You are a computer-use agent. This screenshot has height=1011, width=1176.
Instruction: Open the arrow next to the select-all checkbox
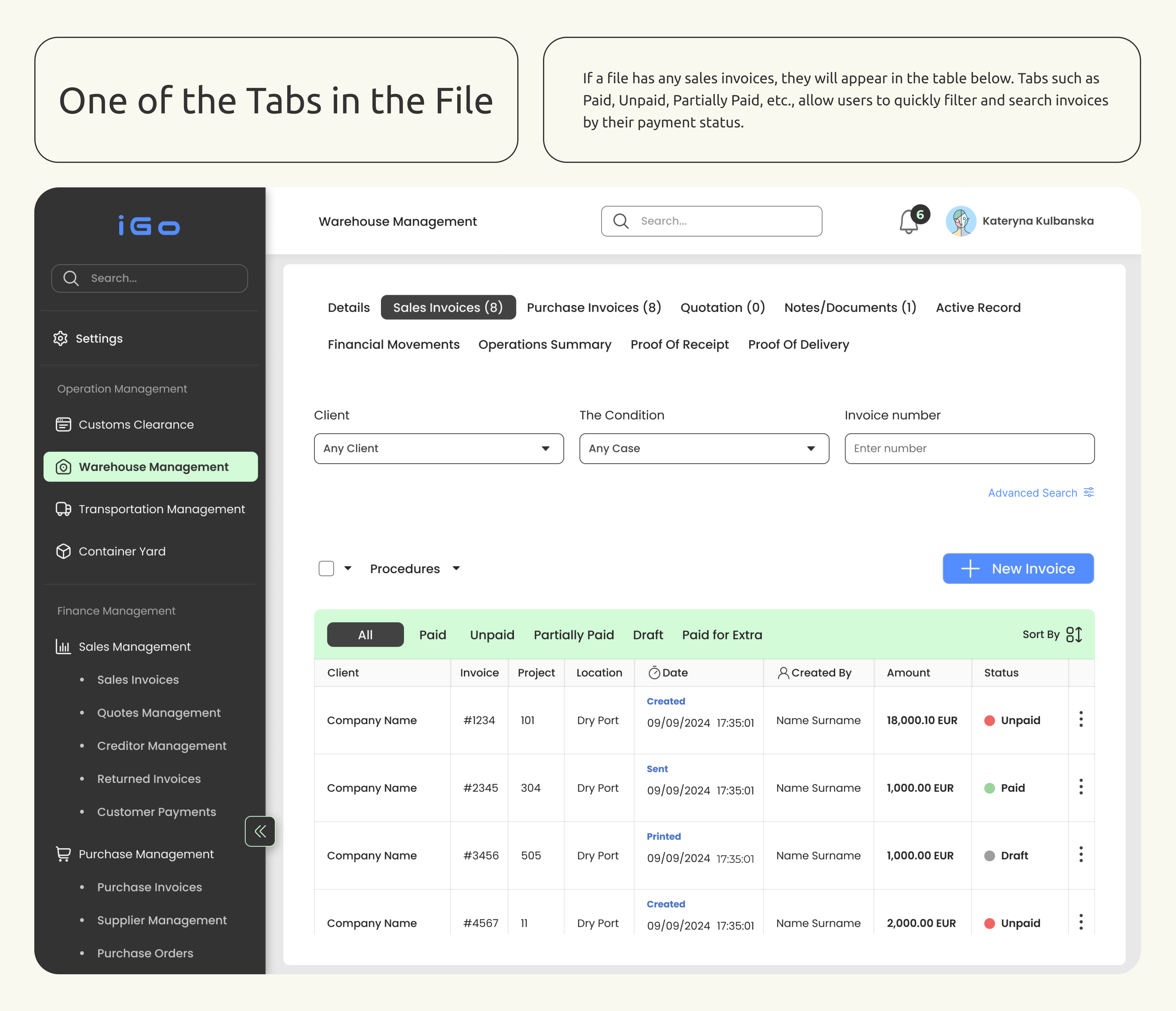click(x=348, y=569)
